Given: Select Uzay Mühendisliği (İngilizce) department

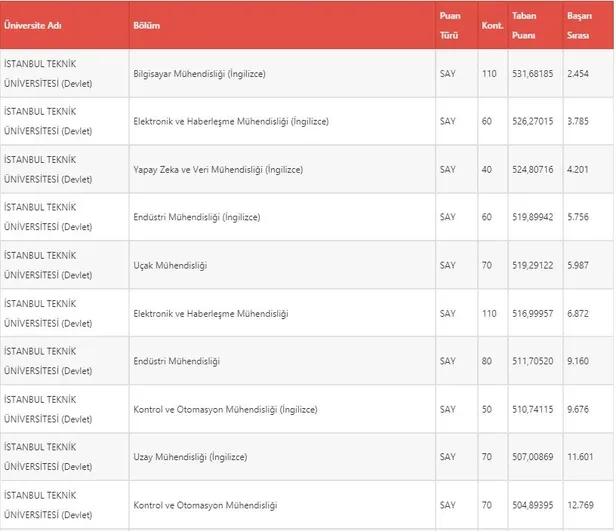Looking at the screenshot, I should click(189, 457).
